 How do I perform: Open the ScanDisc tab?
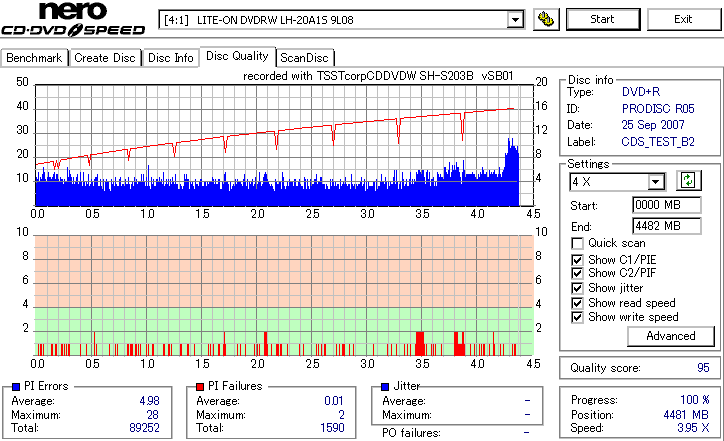pyautogui.click(x=304, y=58)
